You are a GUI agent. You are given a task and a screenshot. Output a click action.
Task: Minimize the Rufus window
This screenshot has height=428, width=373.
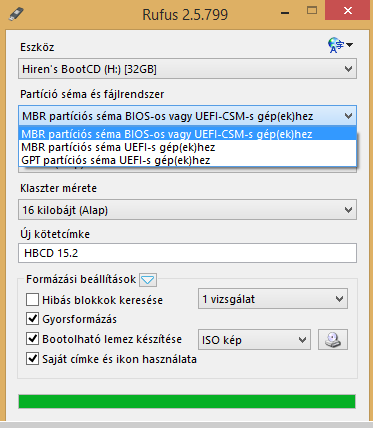point(285,13)
